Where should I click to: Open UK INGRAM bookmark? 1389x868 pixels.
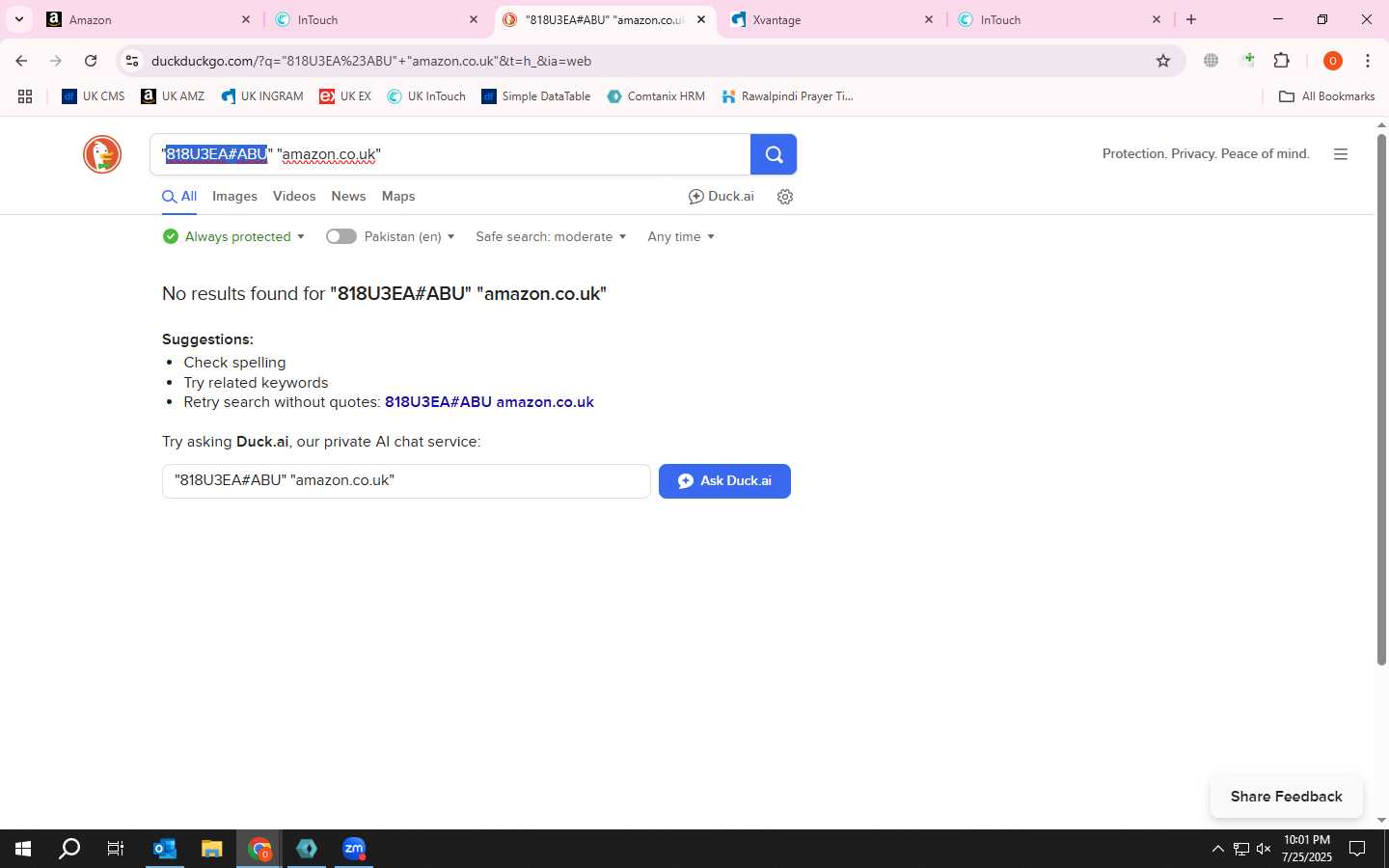click(262, 96)
